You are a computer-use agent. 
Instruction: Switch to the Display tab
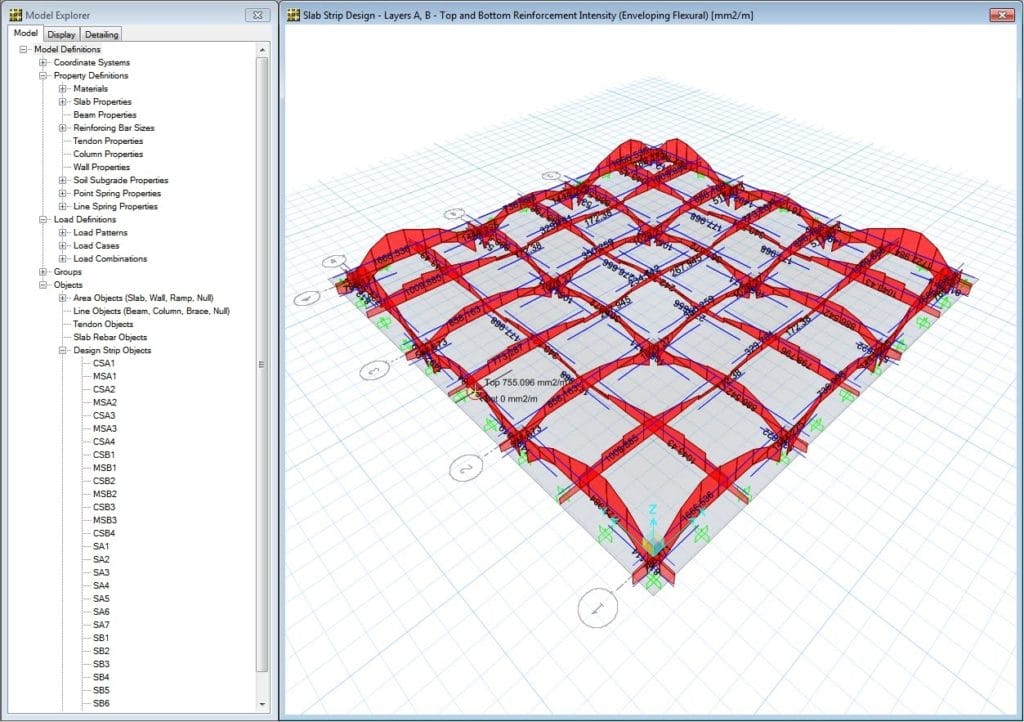point(61,35)
